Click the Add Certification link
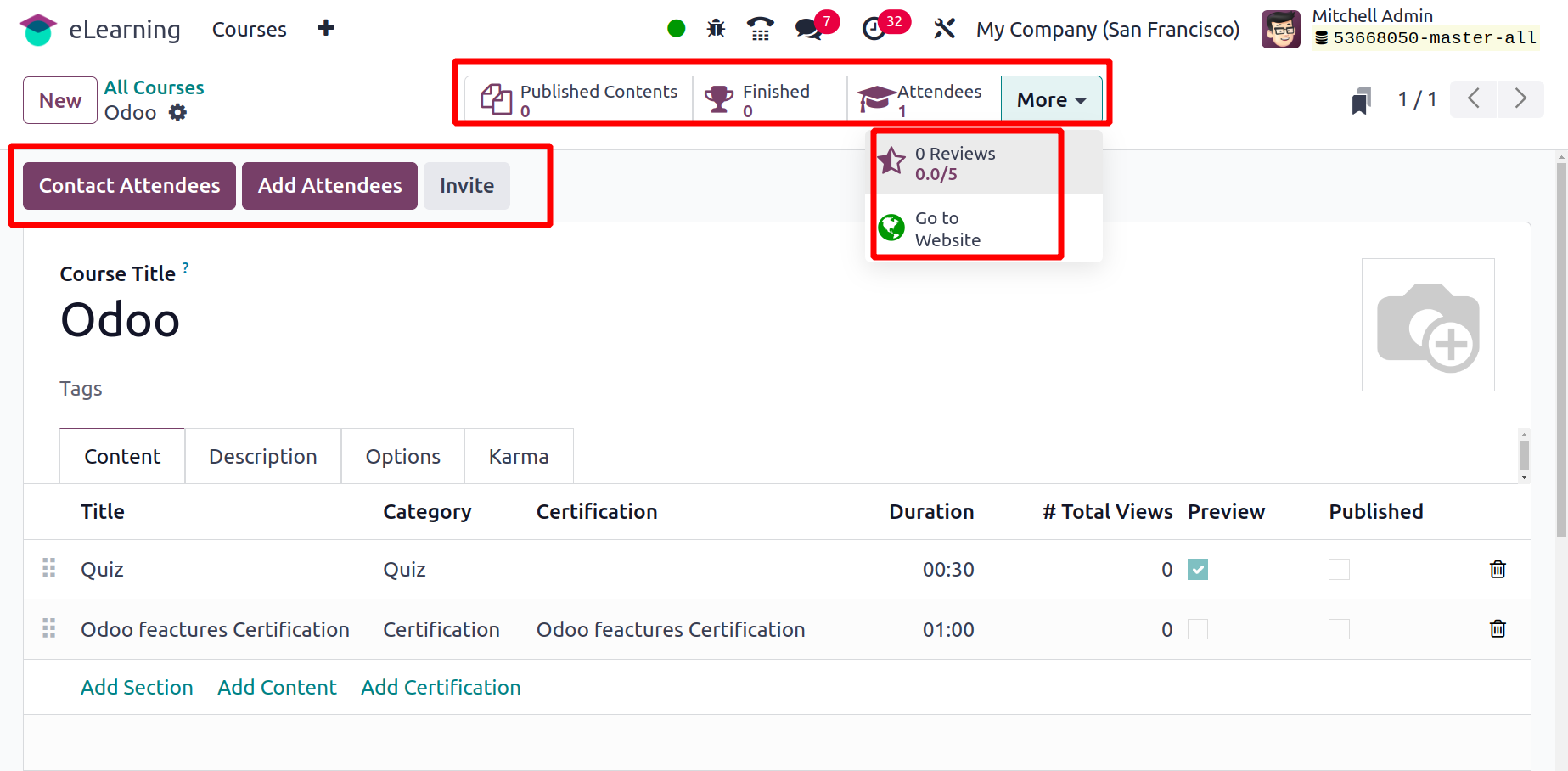 click(x=441, y=688)
